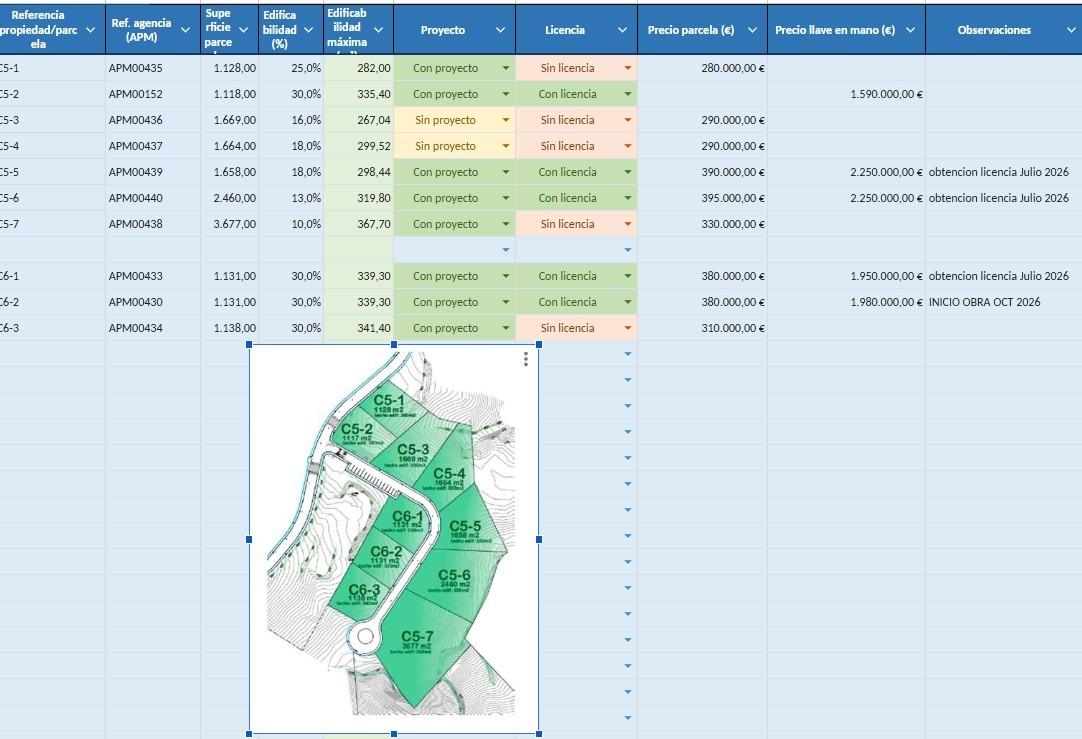The width and height of the screenshot is (1082, 739).
Task: Expand Proyecto dropdown for row C5-7
Action: (506, 224)
